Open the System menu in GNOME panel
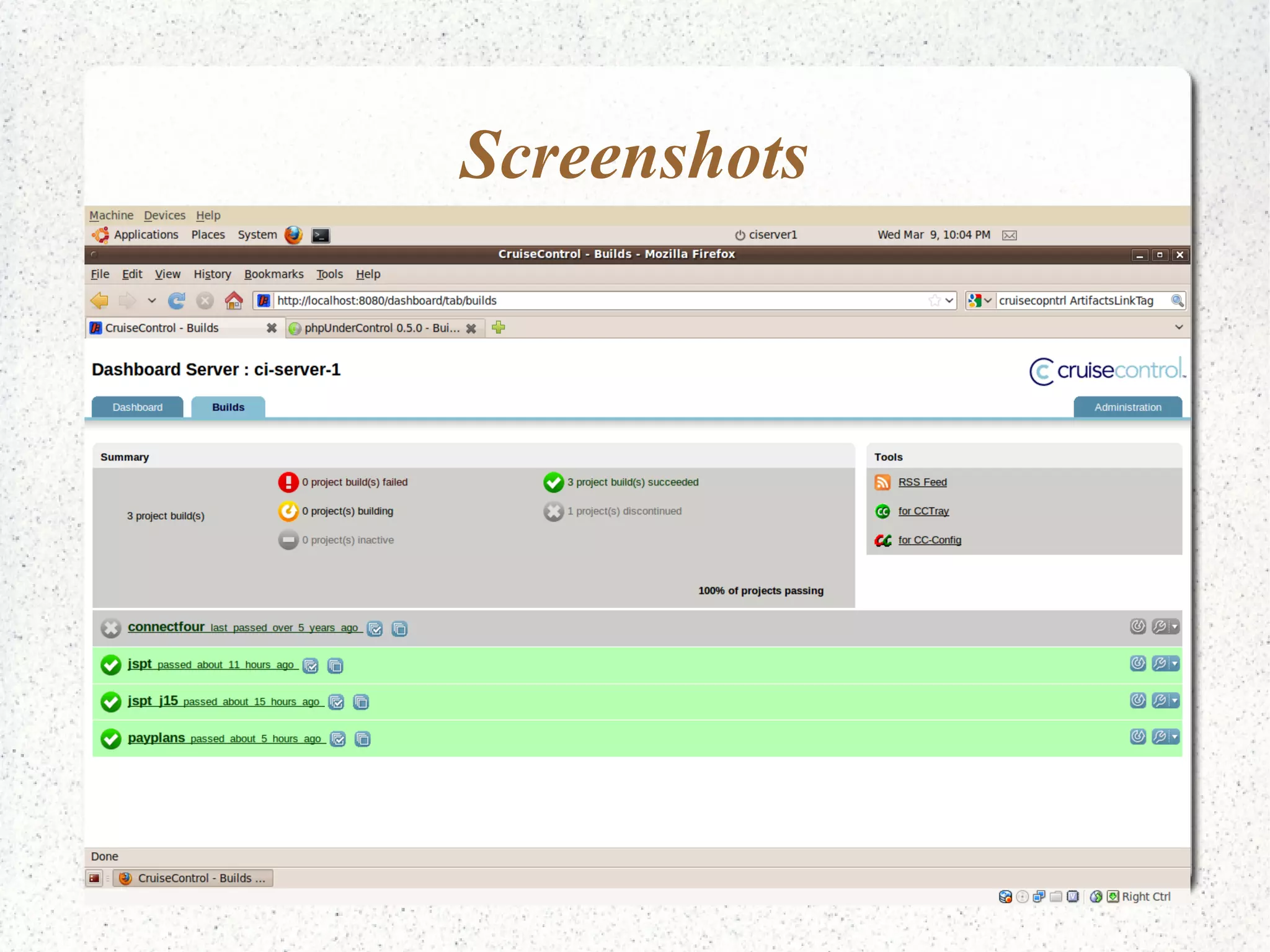The image size is (1270, 952). click(257, 235)
